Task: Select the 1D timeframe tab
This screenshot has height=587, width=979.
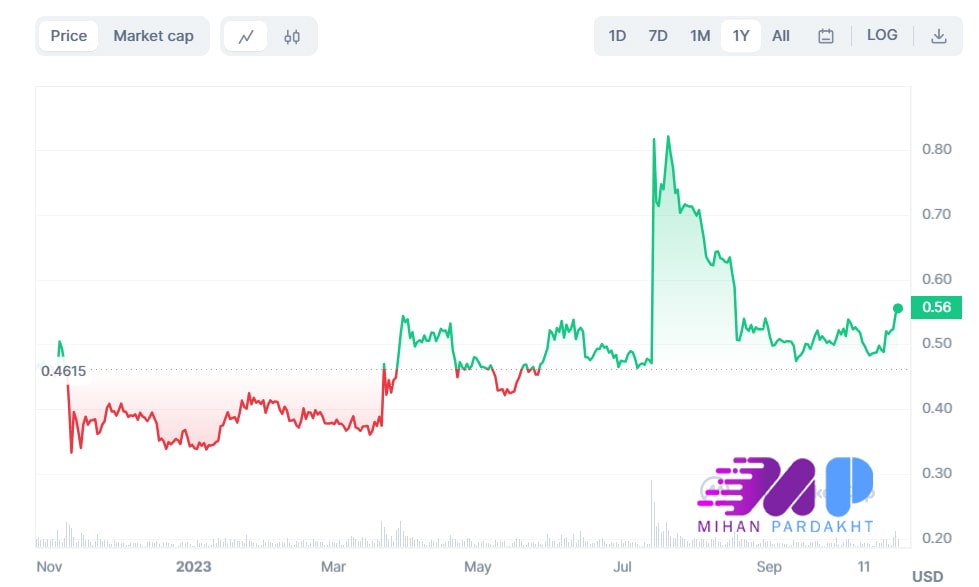Action: [x=617, y=34]
